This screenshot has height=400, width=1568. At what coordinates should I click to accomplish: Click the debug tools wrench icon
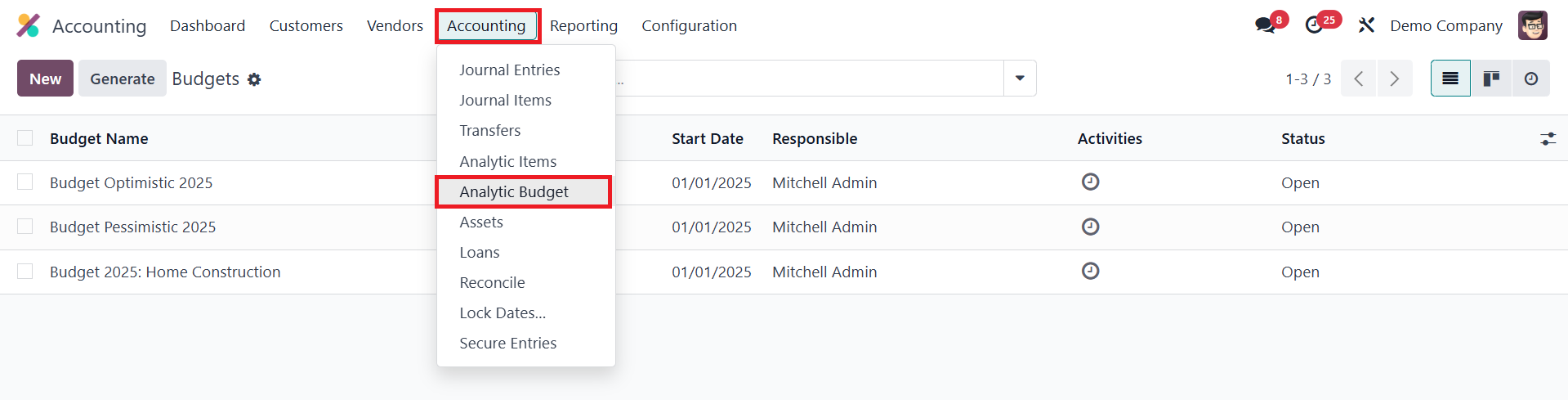click(1366, 25)
